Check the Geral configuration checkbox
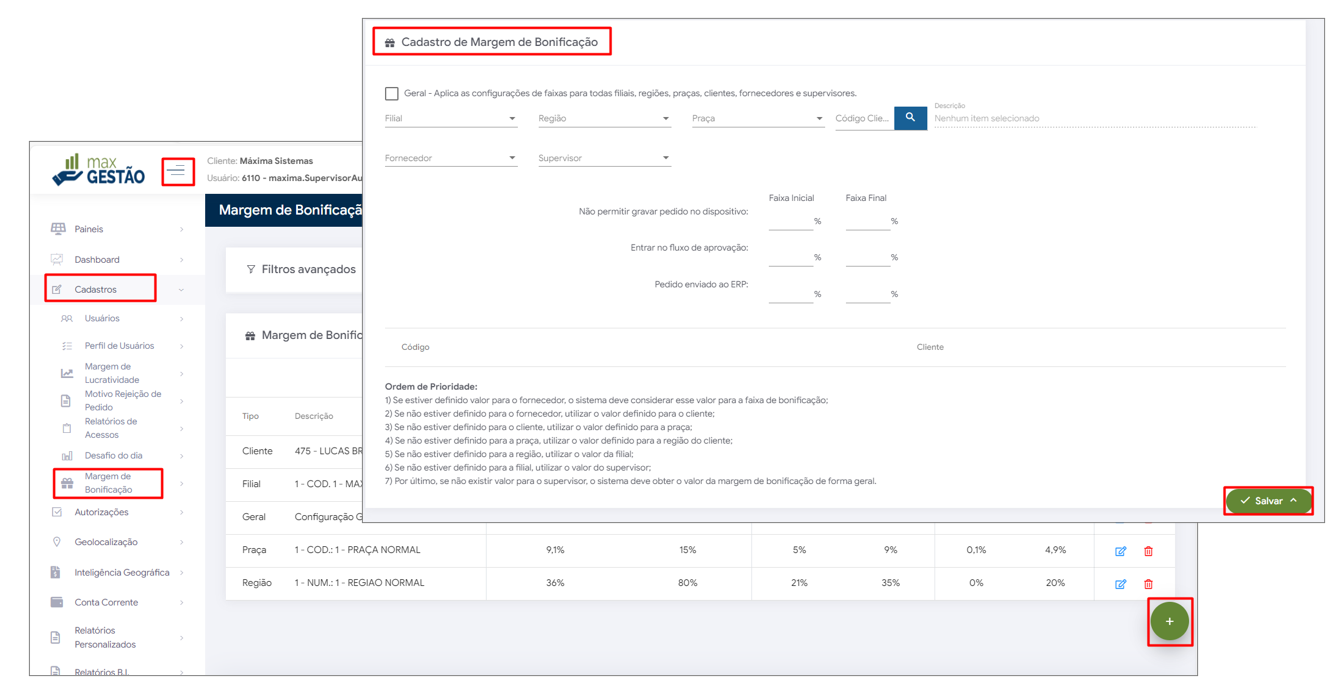 pos(392,94)
